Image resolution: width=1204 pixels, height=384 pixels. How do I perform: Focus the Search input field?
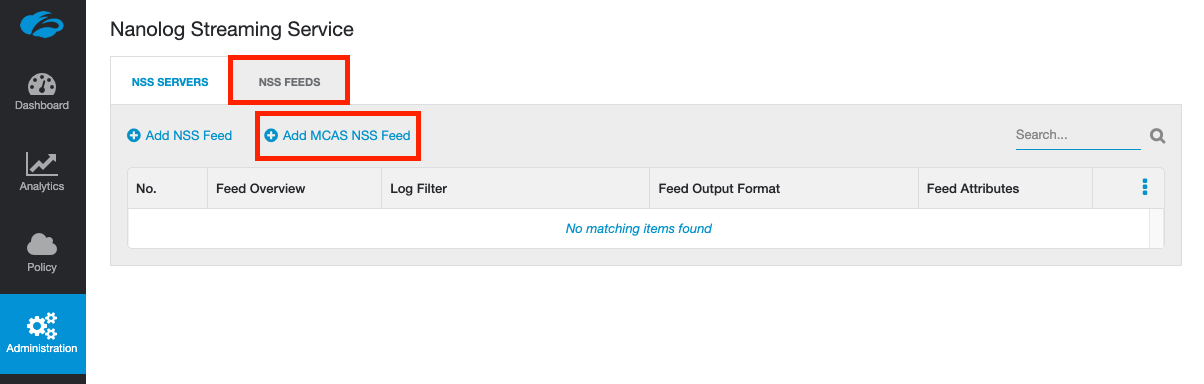(x=1078, y=135)
